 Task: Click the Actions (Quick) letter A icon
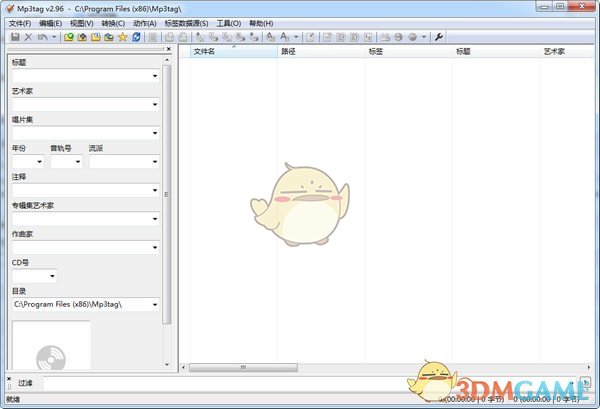coord(285,37)
